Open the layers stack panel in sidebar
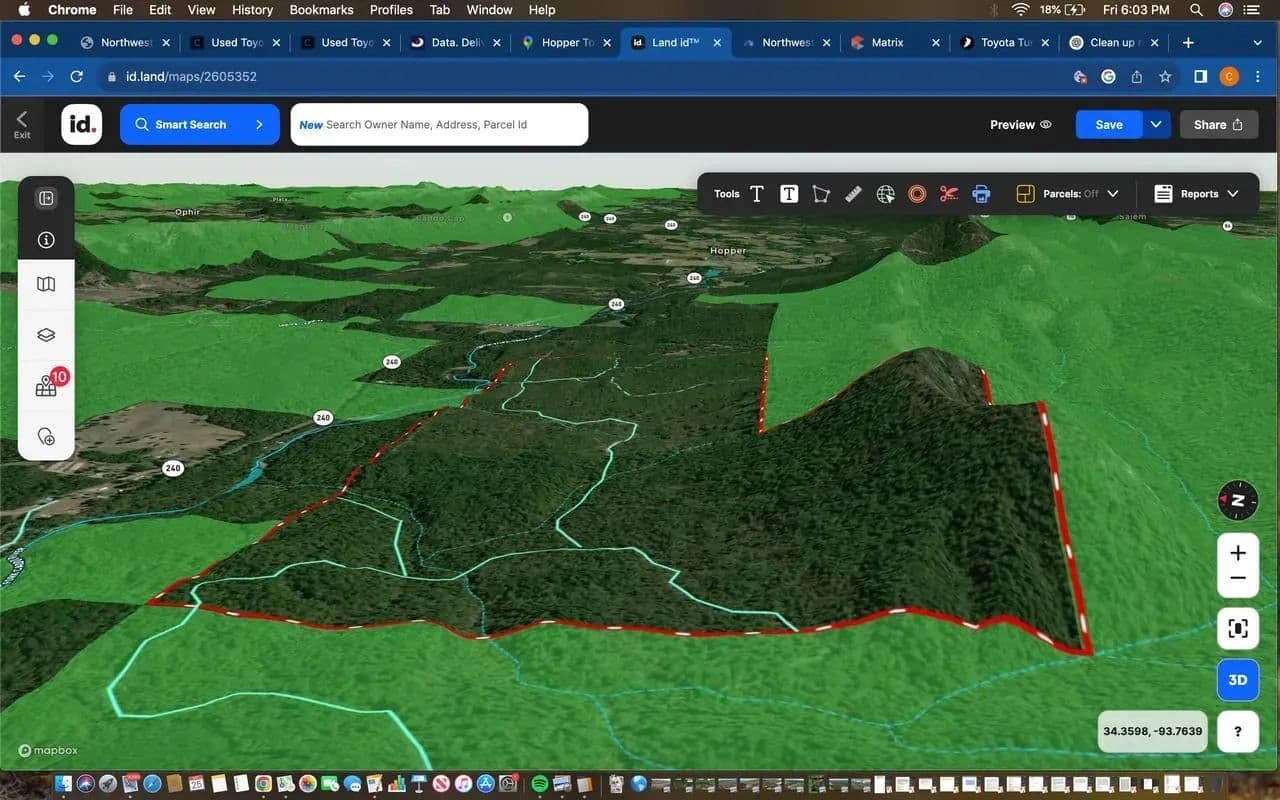This screenshot has width=1280, height=800. tap(46, 335)
